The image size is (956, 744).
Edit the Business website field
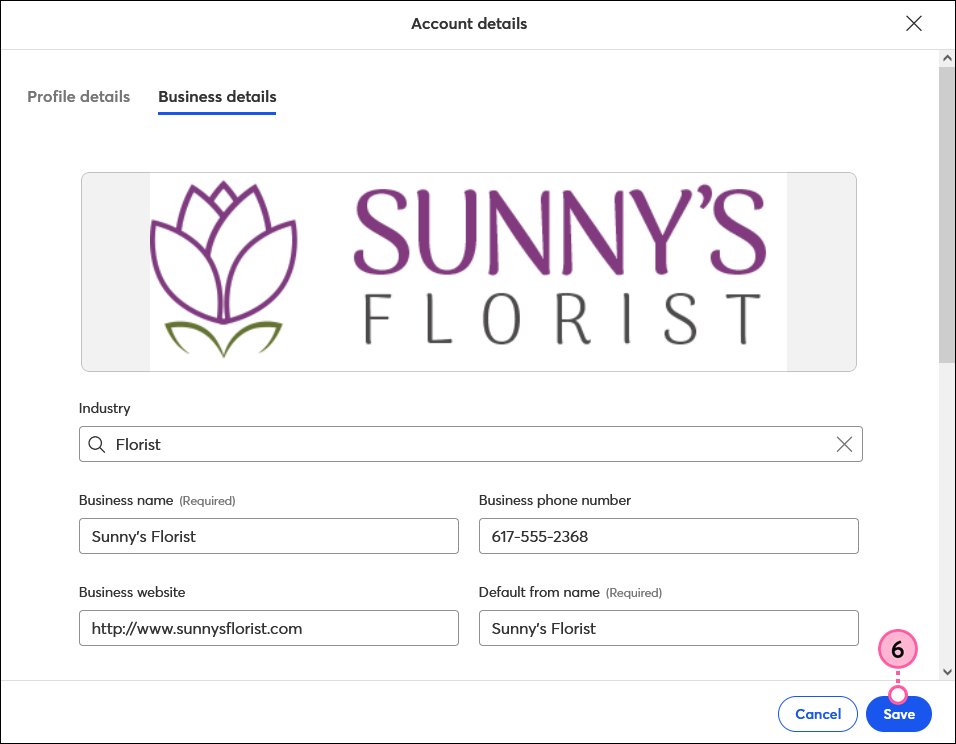(269, 628)
